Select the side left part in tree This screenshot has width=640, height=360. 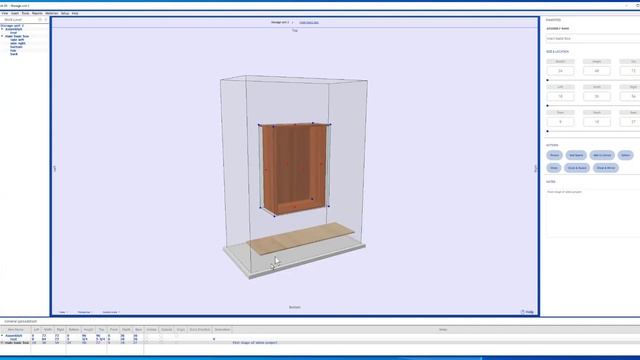coord(17,40)
